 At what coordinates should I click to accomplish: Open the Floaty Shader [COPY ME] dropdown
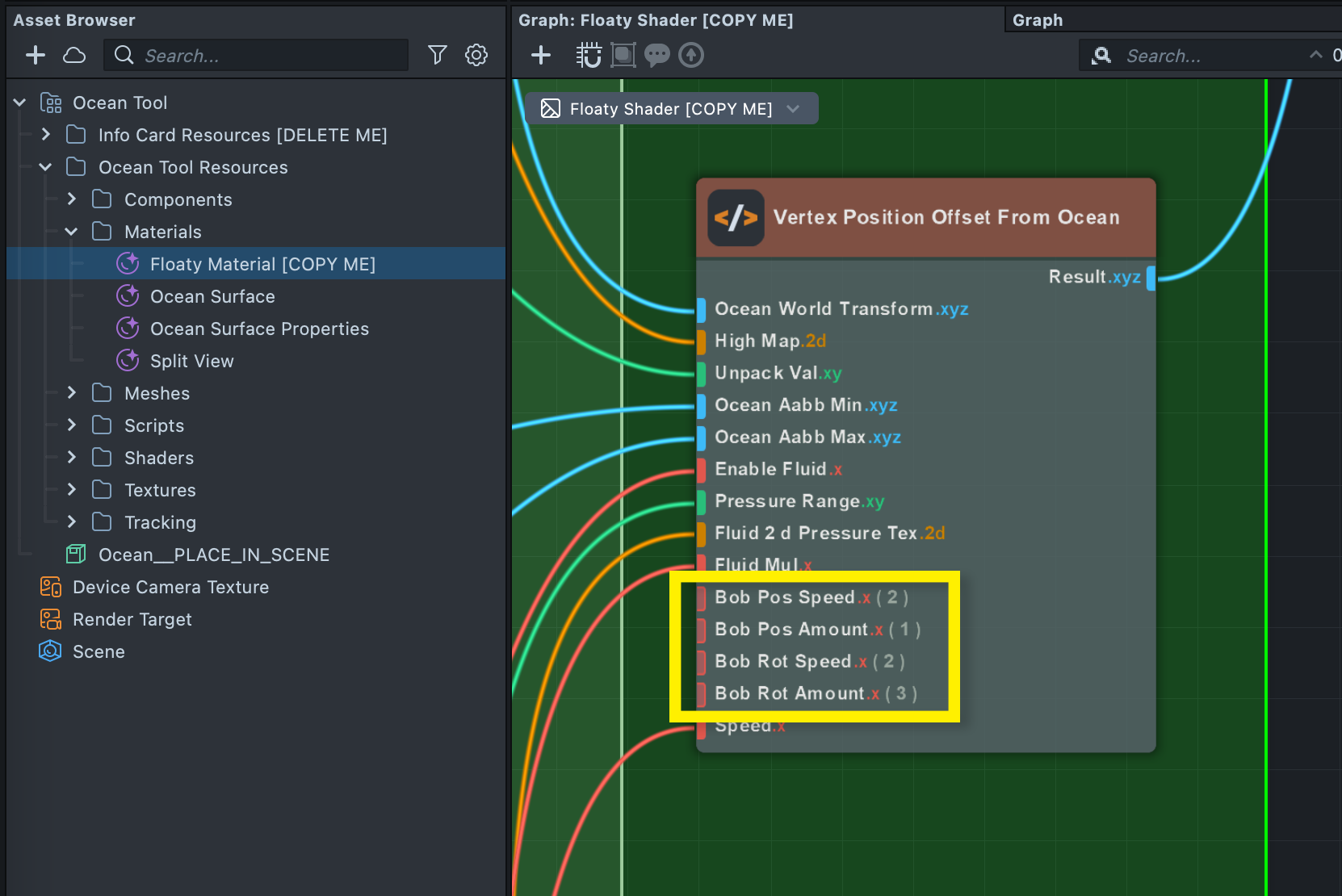pos(793,109)
